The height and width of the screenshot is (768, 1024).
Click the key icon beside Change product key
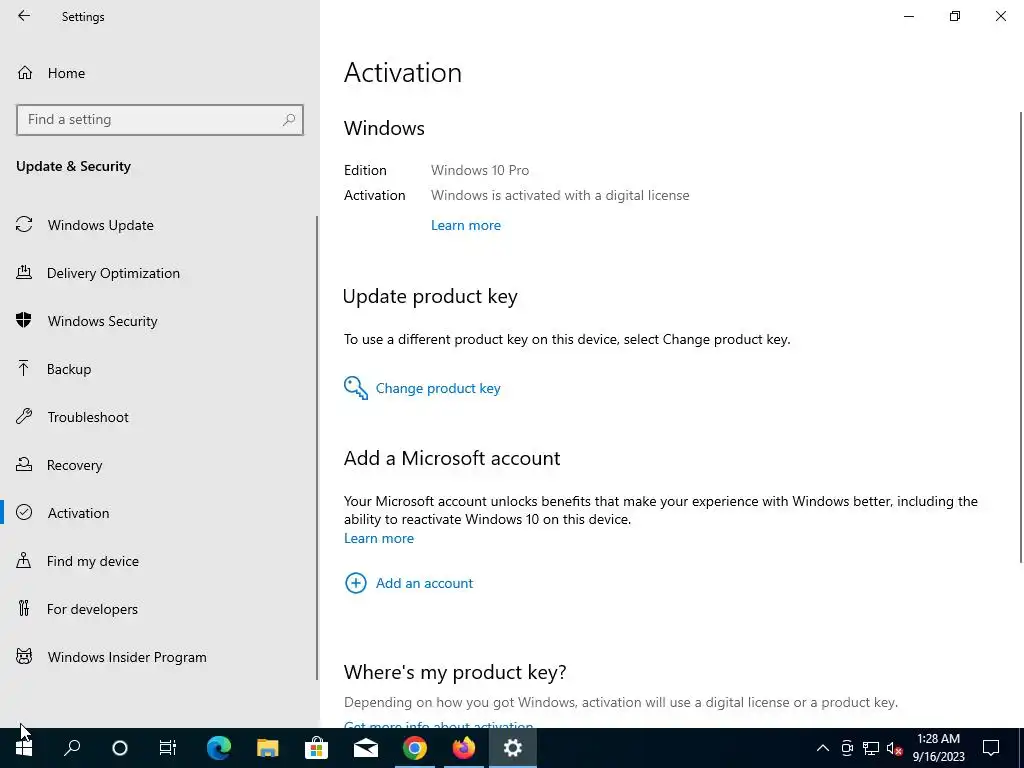pos(356,388)
